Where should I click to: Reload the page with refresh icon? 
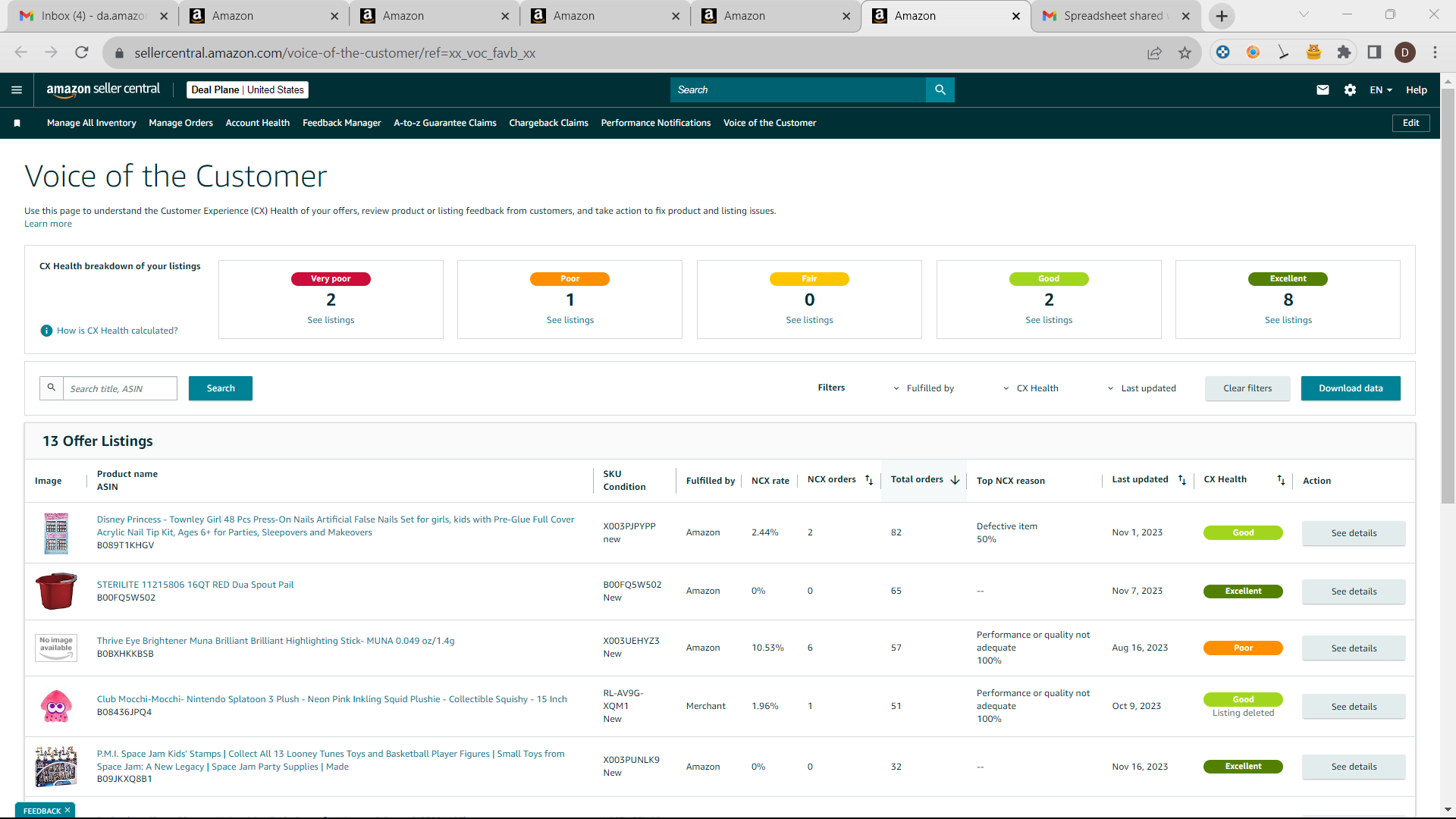click(x=82, y=52)
